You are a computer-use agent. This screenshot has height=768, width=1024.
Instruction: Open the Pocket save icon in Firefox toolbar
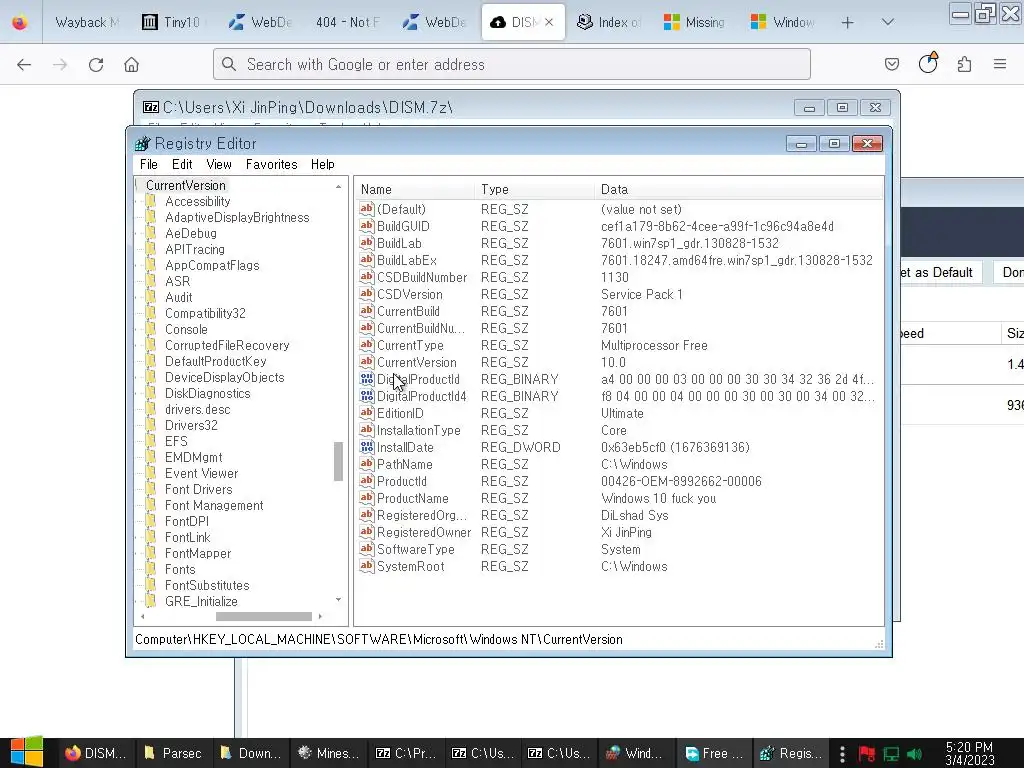click(891, 64)
